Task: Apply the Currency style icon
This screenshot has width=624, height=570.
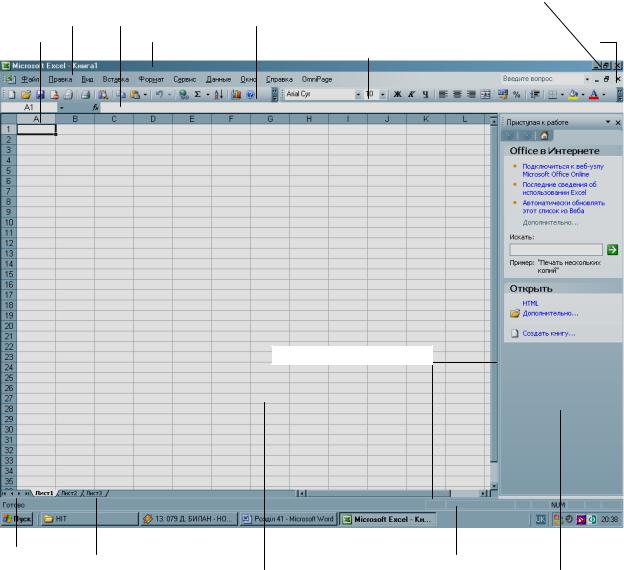Action: click(x=503, y=95)
